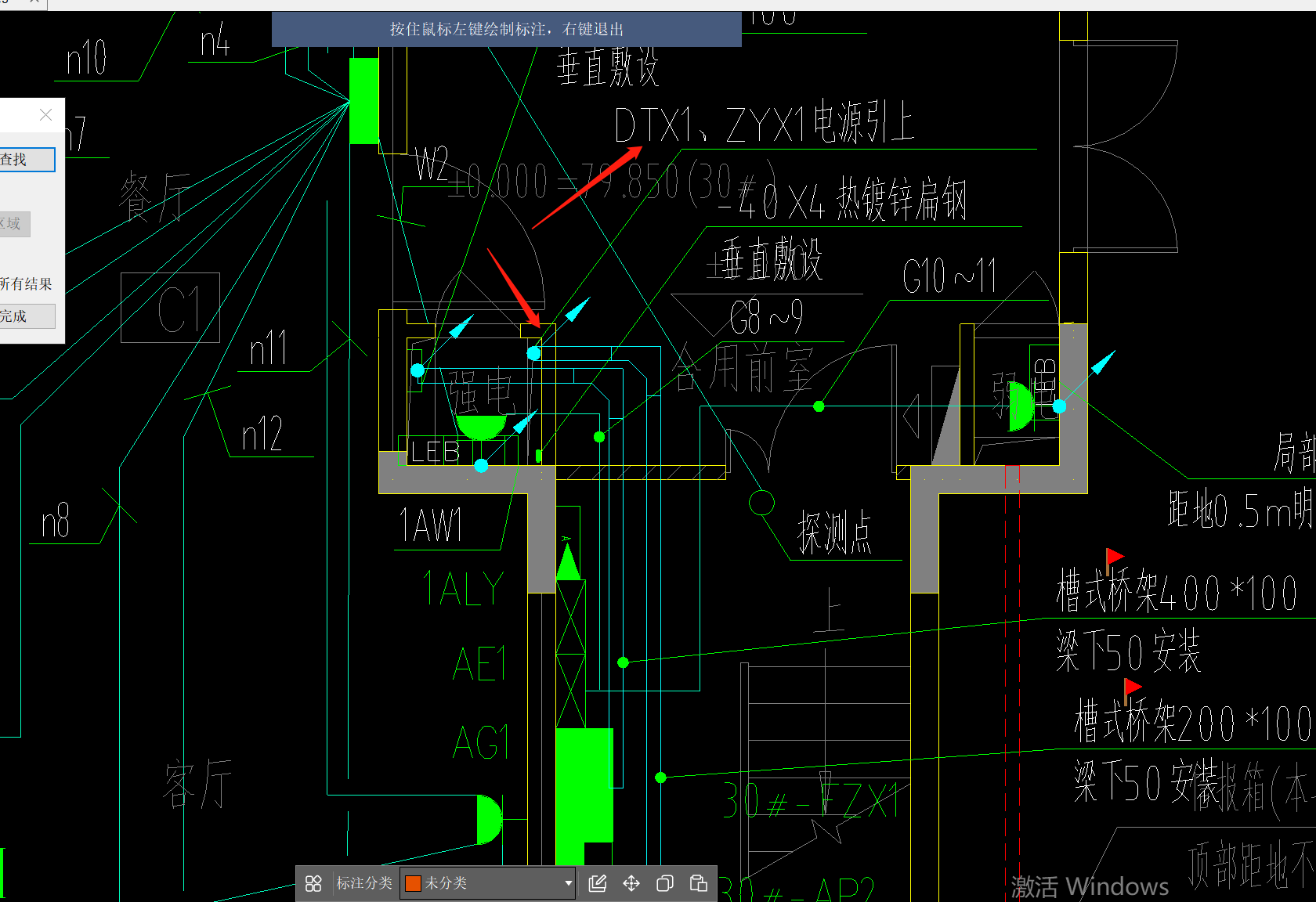Open the annotation category grid icon

[x=313, y=883]
